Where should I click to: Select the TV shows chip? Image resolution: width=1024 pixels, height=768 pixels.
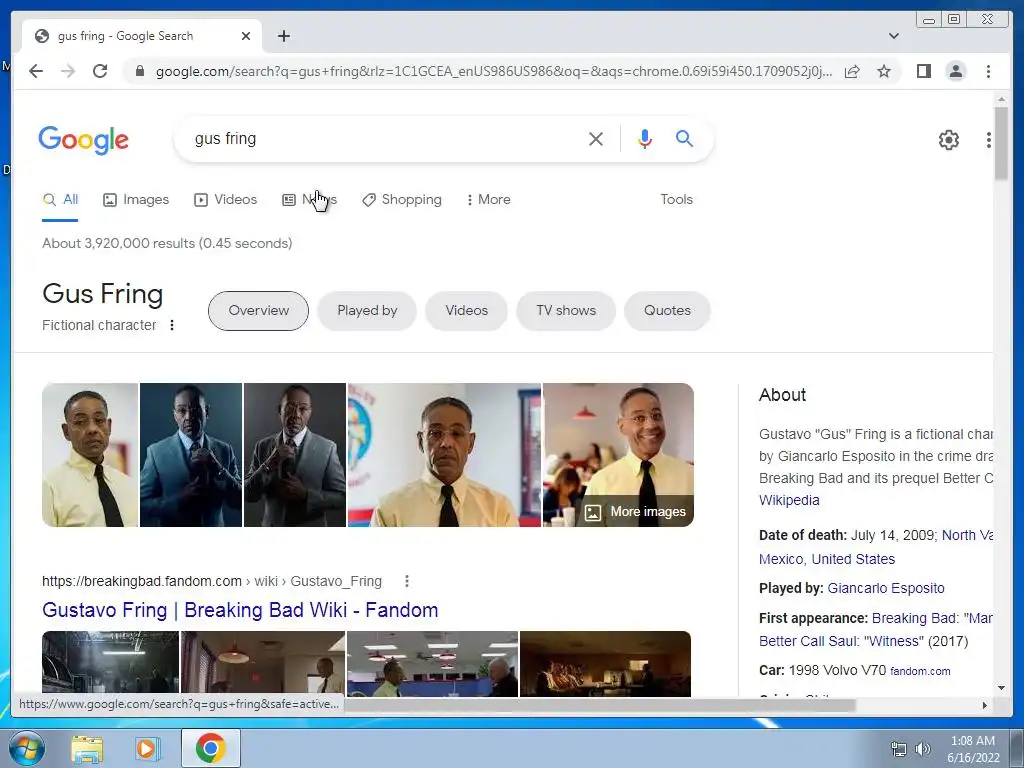pos(566,311)
